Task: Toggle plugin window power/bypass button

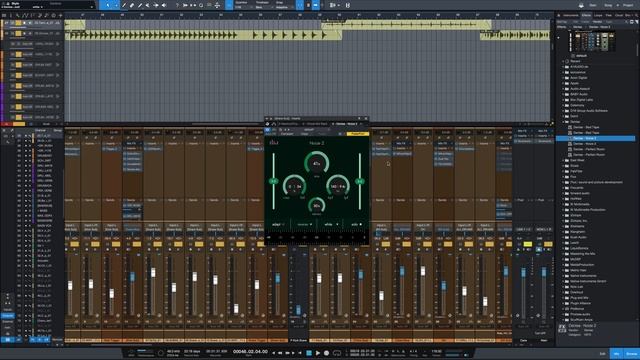Action: click(267, 129)
